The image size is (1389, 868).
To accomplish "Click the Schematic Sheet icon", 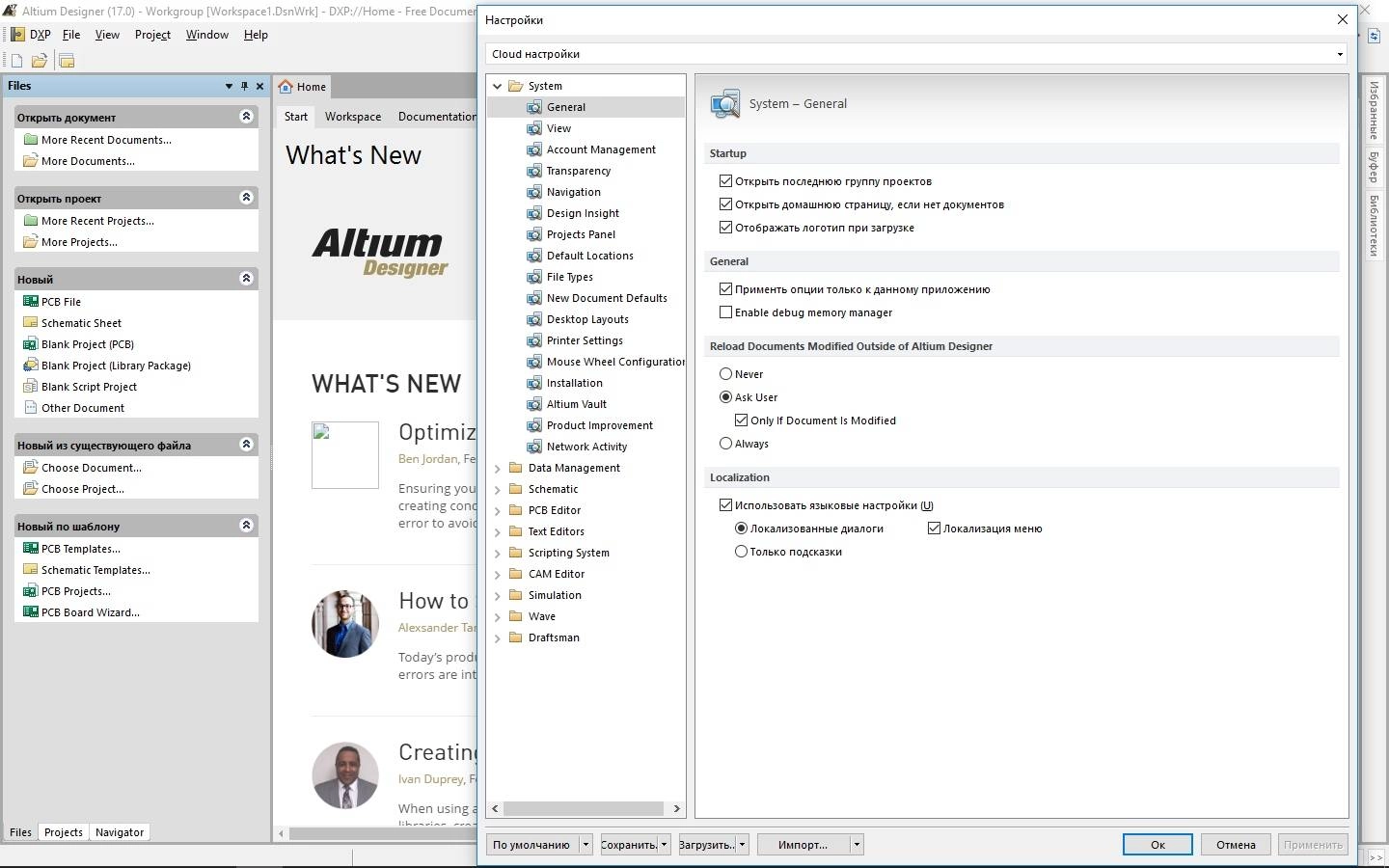I will [x=31, y=323].
